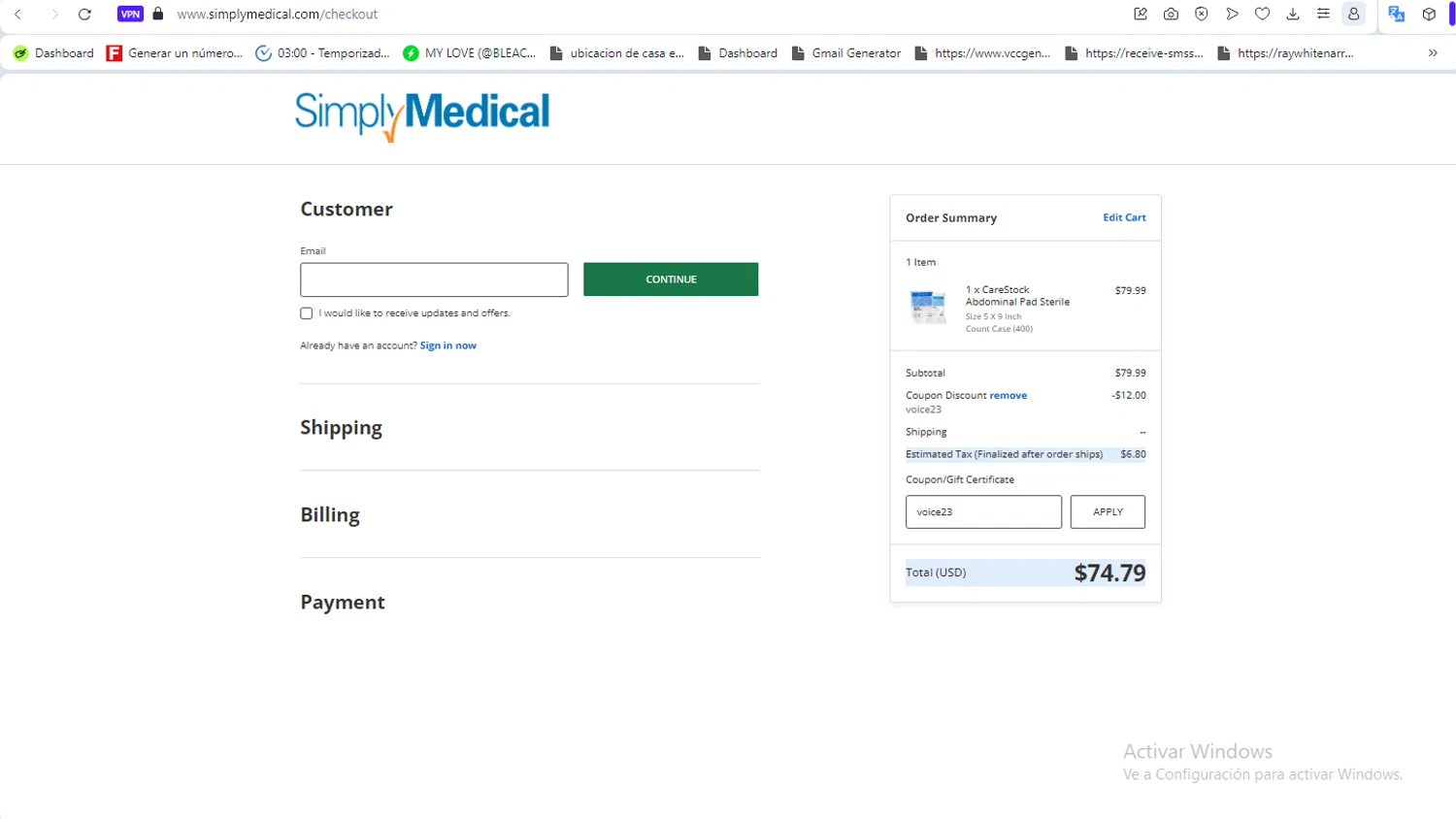The height and width of the screenshot is (819, 1456).
Task: Remove the voice23 coupon discount
Action: point(1009,395)
